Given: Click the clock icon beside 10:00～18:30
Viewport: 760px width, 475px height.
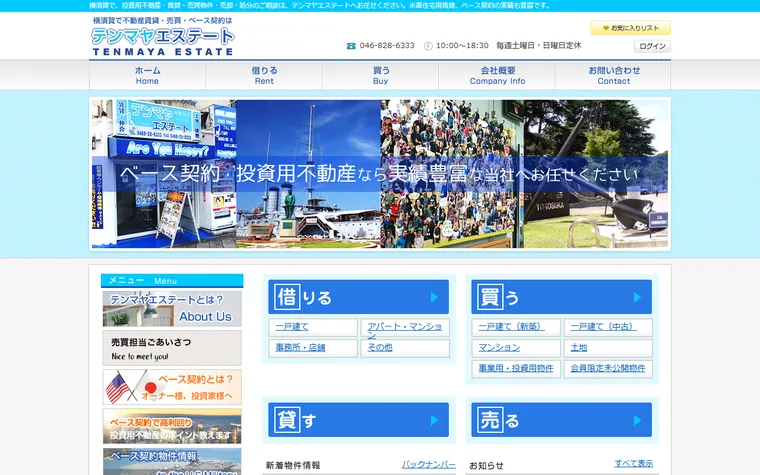Looking at the screenshot, I should (x=428, y=46).
